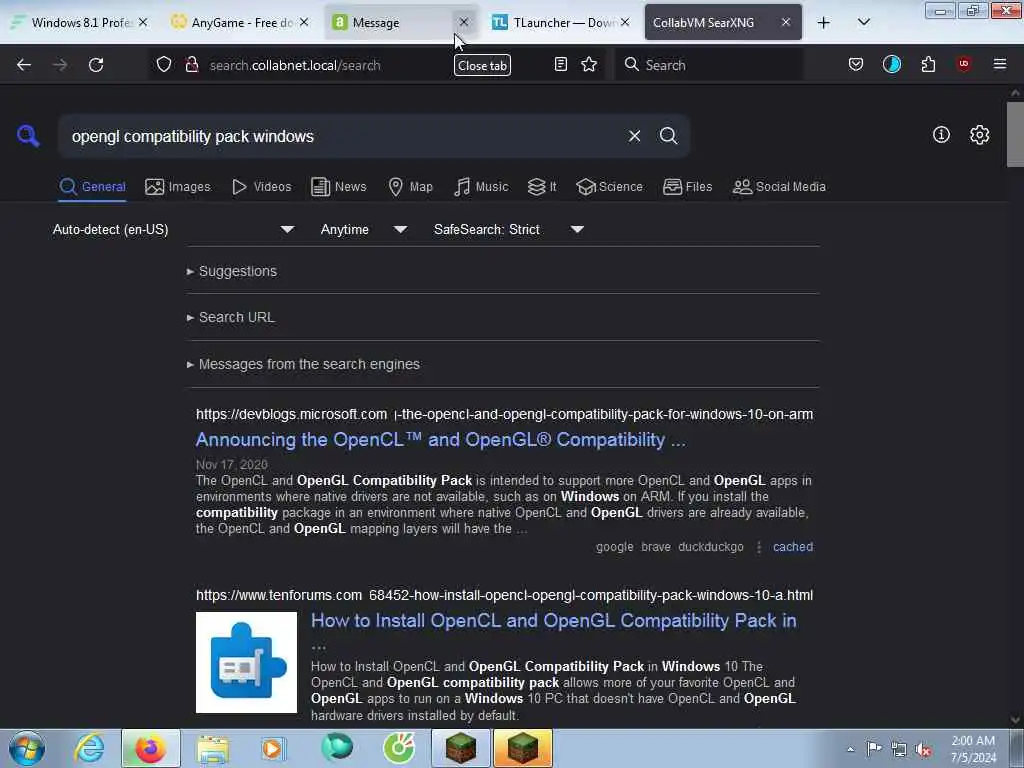Viewport: 1024px width, 768px height.
Task: Open the Anytime time range dropdown
Action: click(364, 229)
